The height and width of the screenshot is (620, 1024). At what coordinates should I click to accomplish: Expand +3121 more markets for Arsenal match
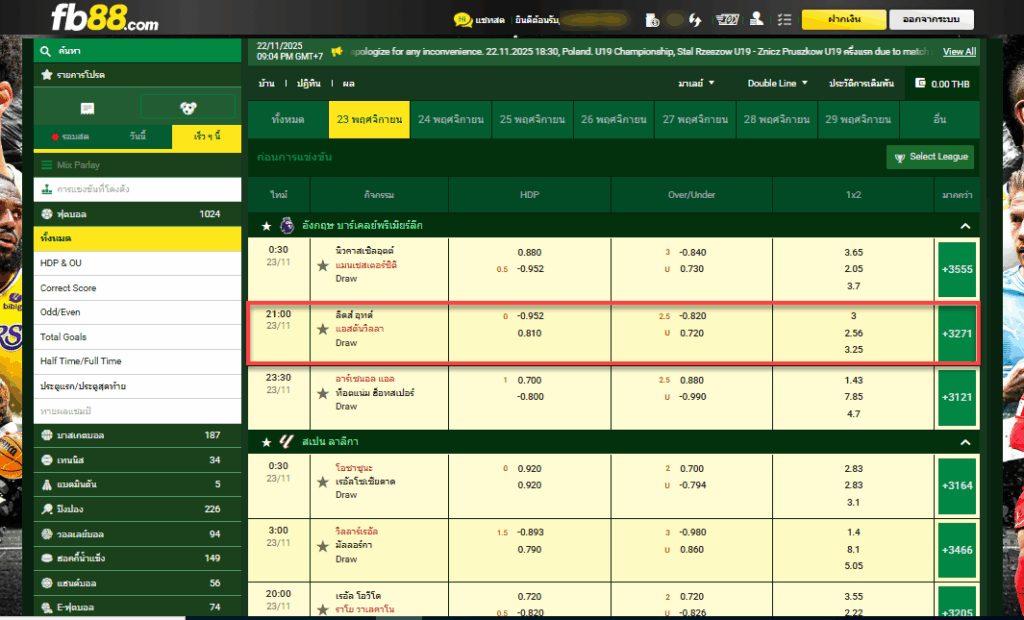point(957,397)
